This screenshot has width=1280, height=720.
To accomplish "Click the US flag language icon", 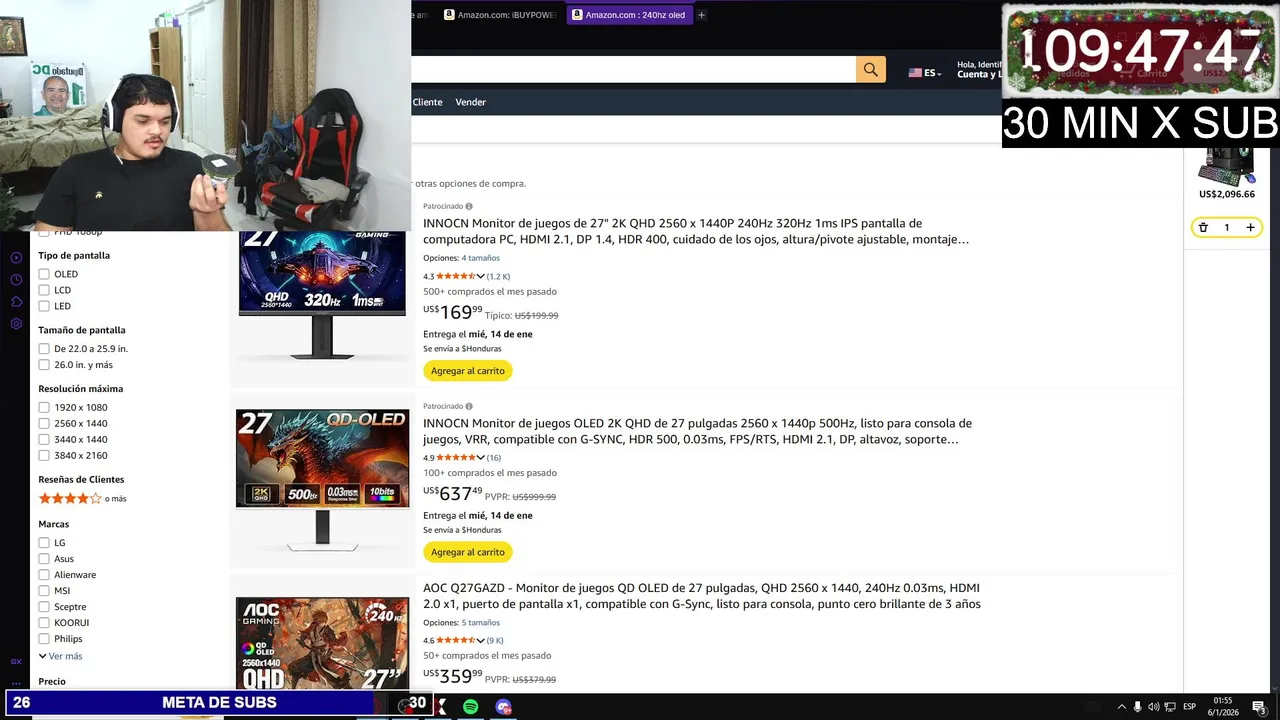I will (x=915, y=73).
